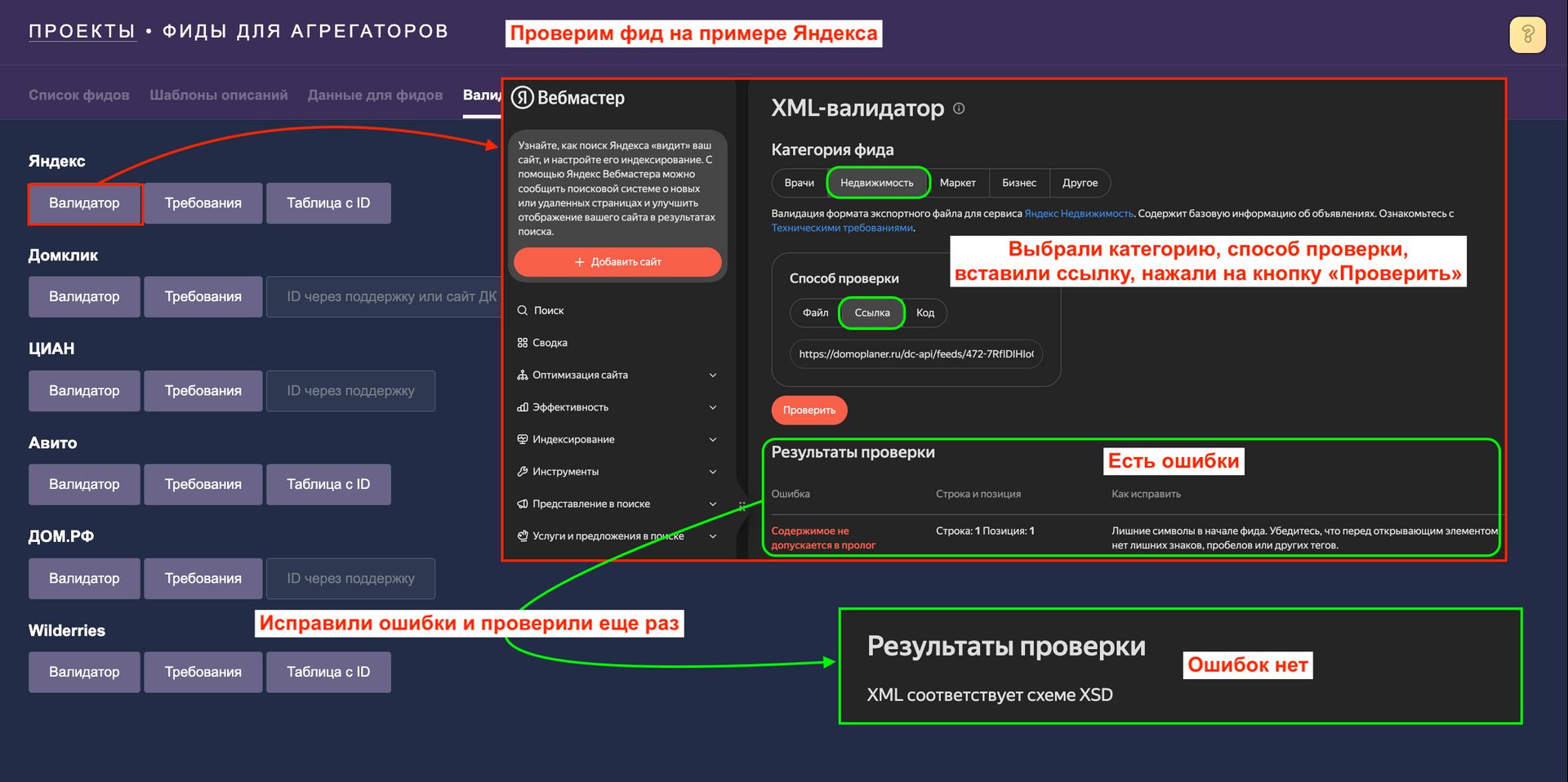This screenshot has width=1568, height=782.
Task: Open the Авито Таблица с ID
Action: click(x=328, y=484)
